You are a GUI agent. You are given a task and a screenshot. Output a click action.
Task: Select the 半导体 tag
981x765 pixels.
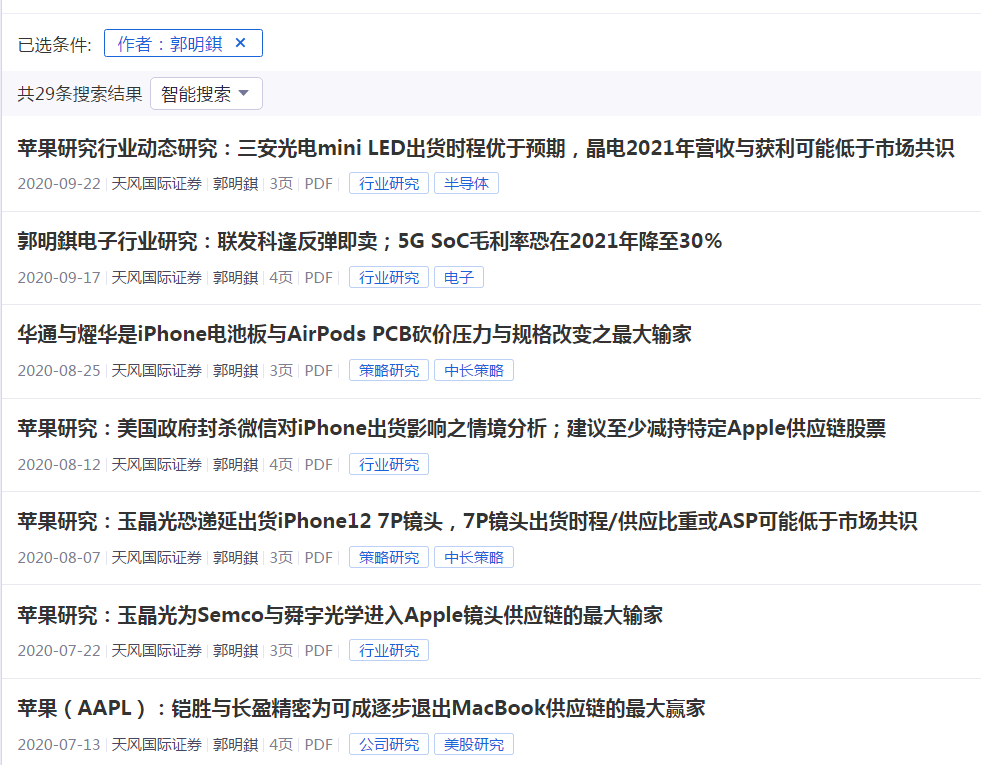click(466, 183)
